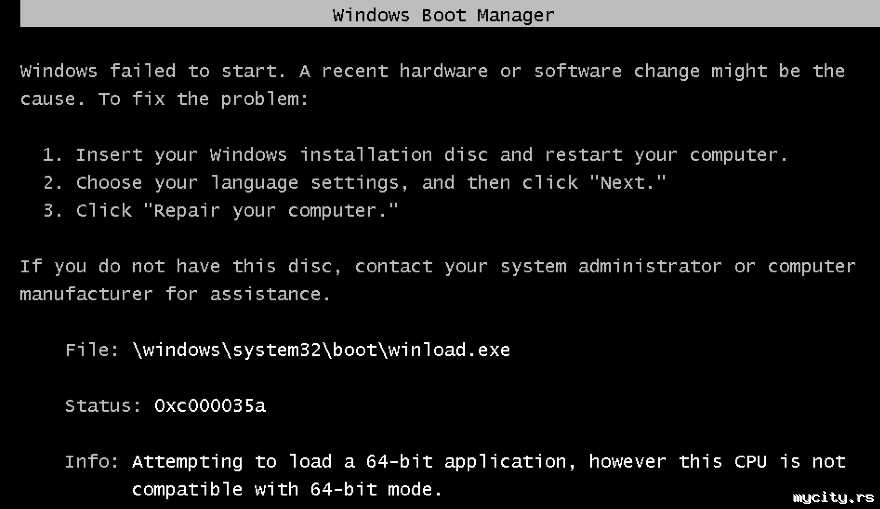Click "system administrator" in the message
The width and height of the screenshot is (880, 509).
(611, 266)
